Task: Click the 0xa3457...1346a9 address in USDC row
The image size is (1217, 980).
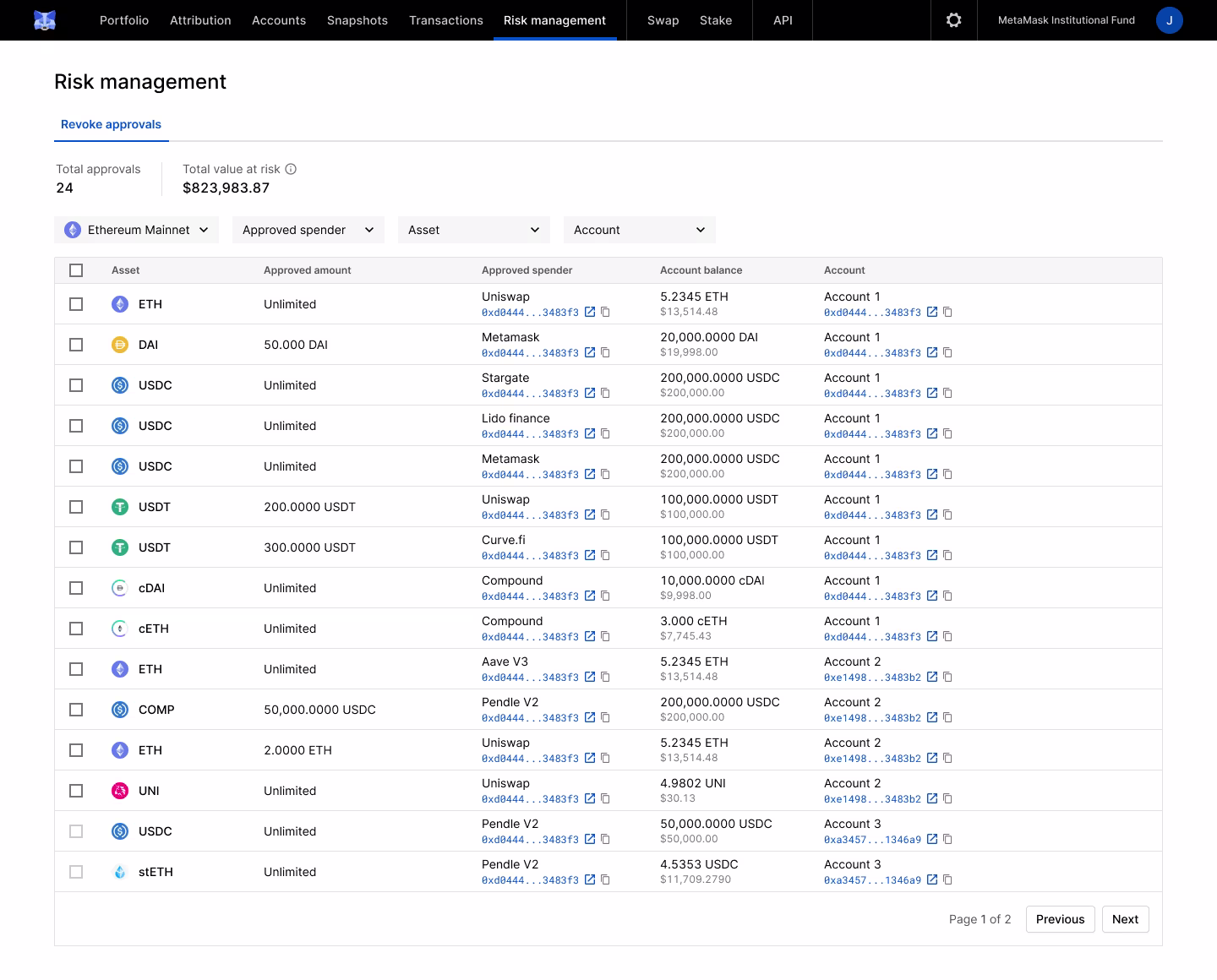Action: [x=872, y=839]
